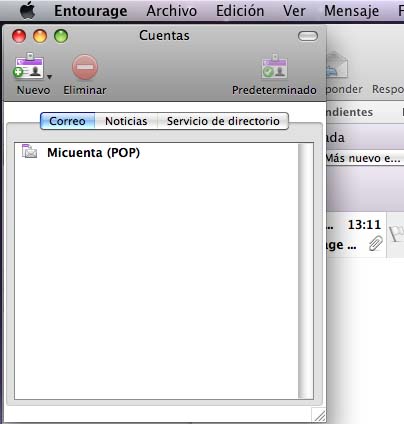Switch to the Noticias tab

pyautogui.click(x=126, y=121)
